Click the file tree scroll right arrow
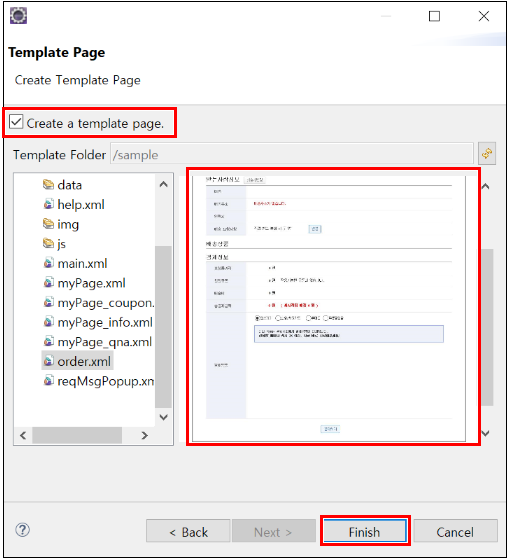 (x=144, y=435)
